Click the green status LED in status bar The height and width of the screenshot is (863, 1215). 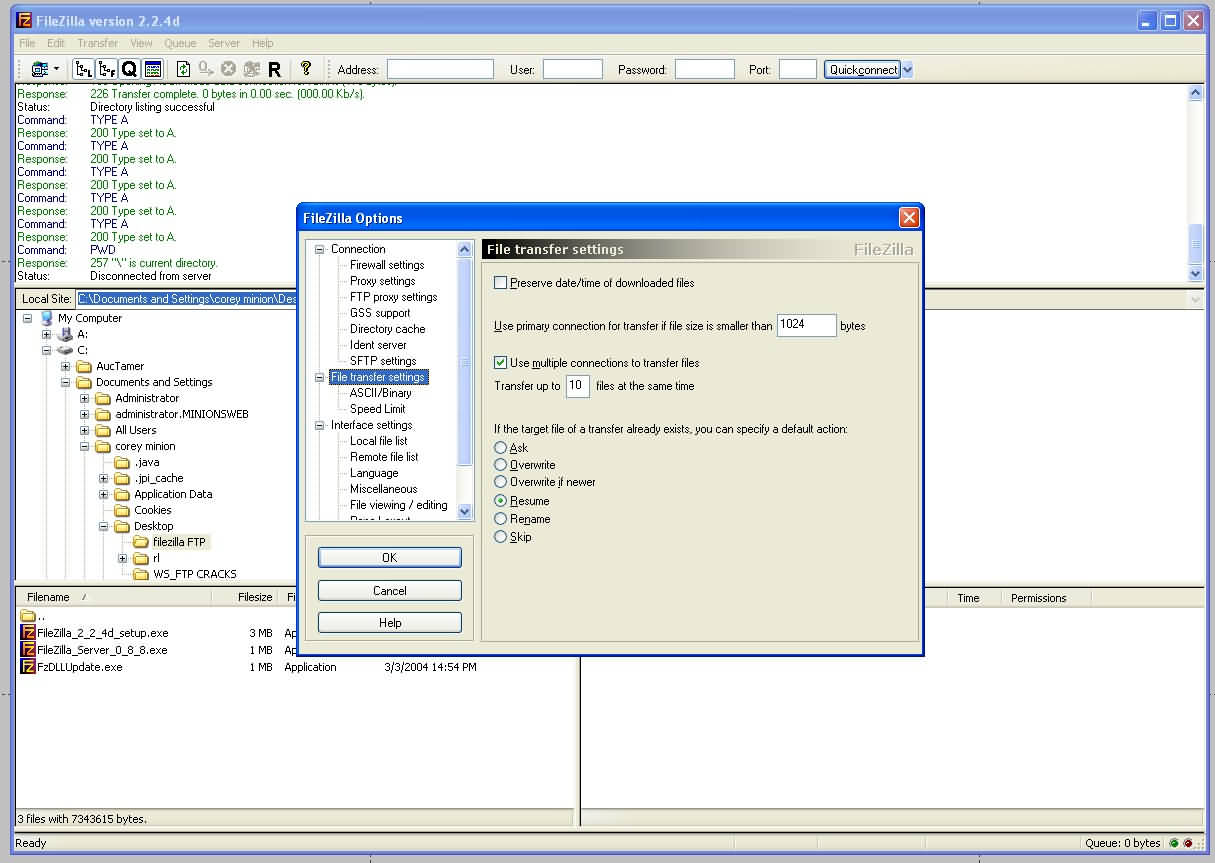pyautogui.click(x=1174, y=843)
